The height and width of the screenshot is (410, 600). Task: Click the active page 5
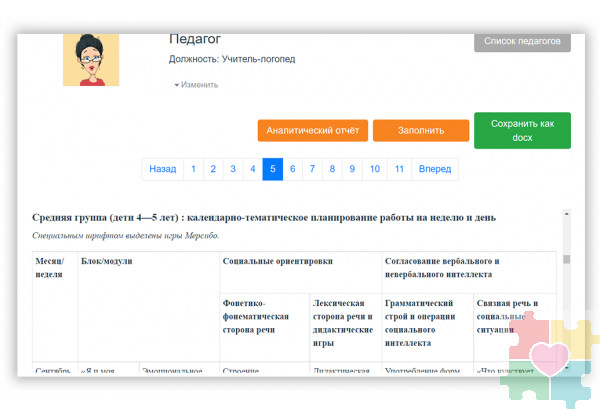tap(272, 169)
